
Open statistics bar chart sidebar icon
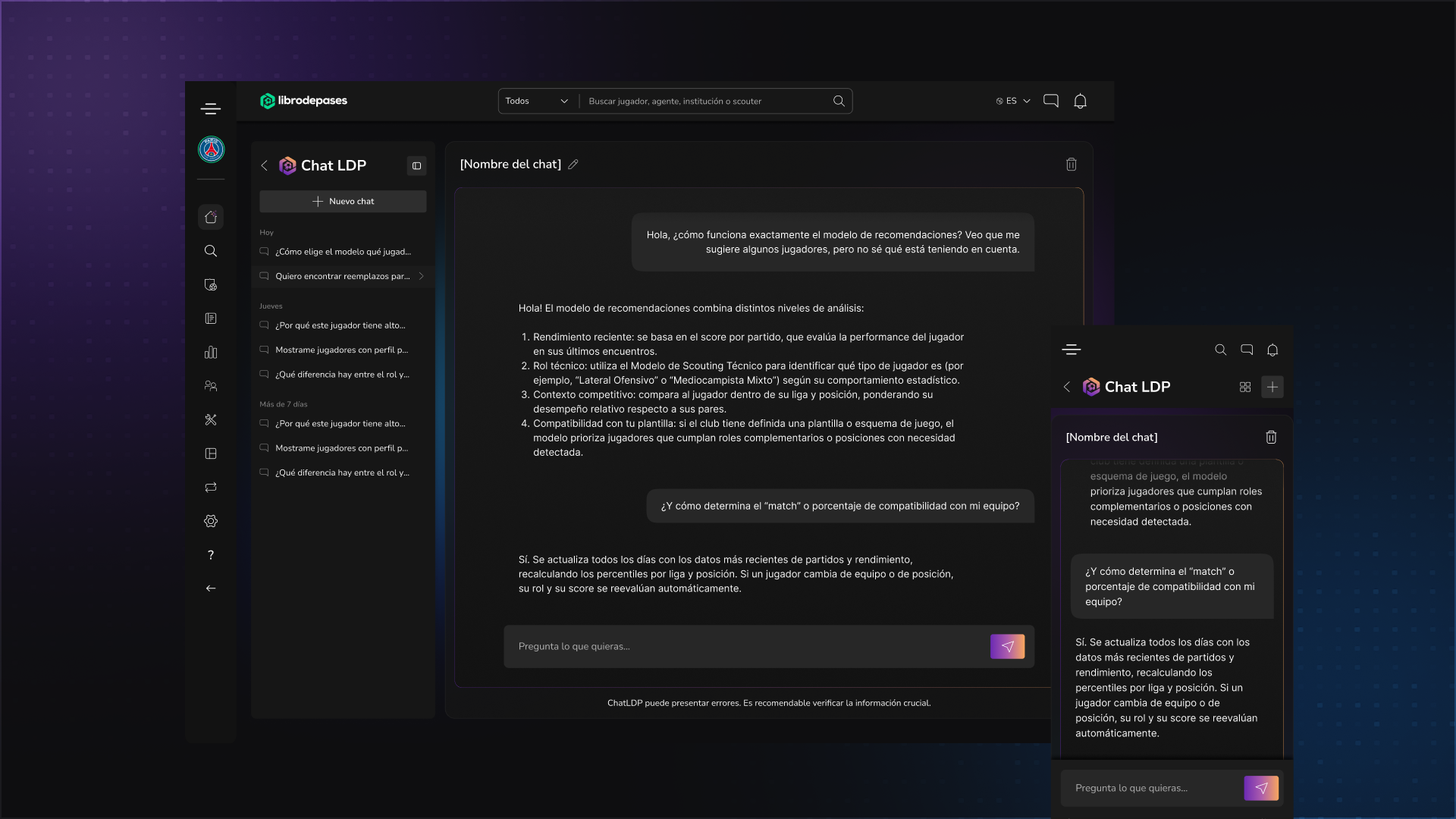click(211, 353)
